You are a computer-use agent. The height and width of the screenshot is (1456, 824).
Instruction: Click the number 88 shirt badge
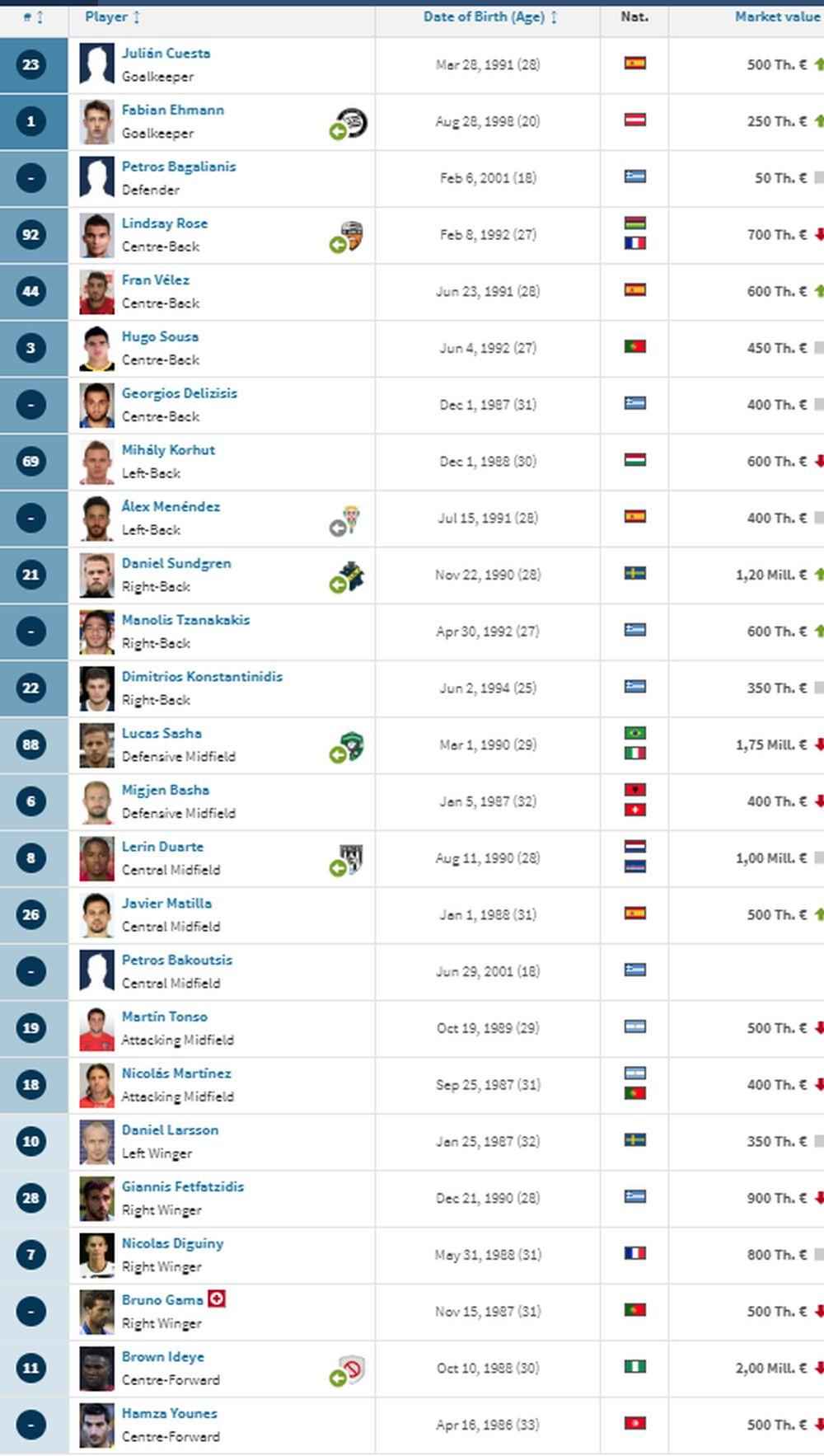pos(30,744)
